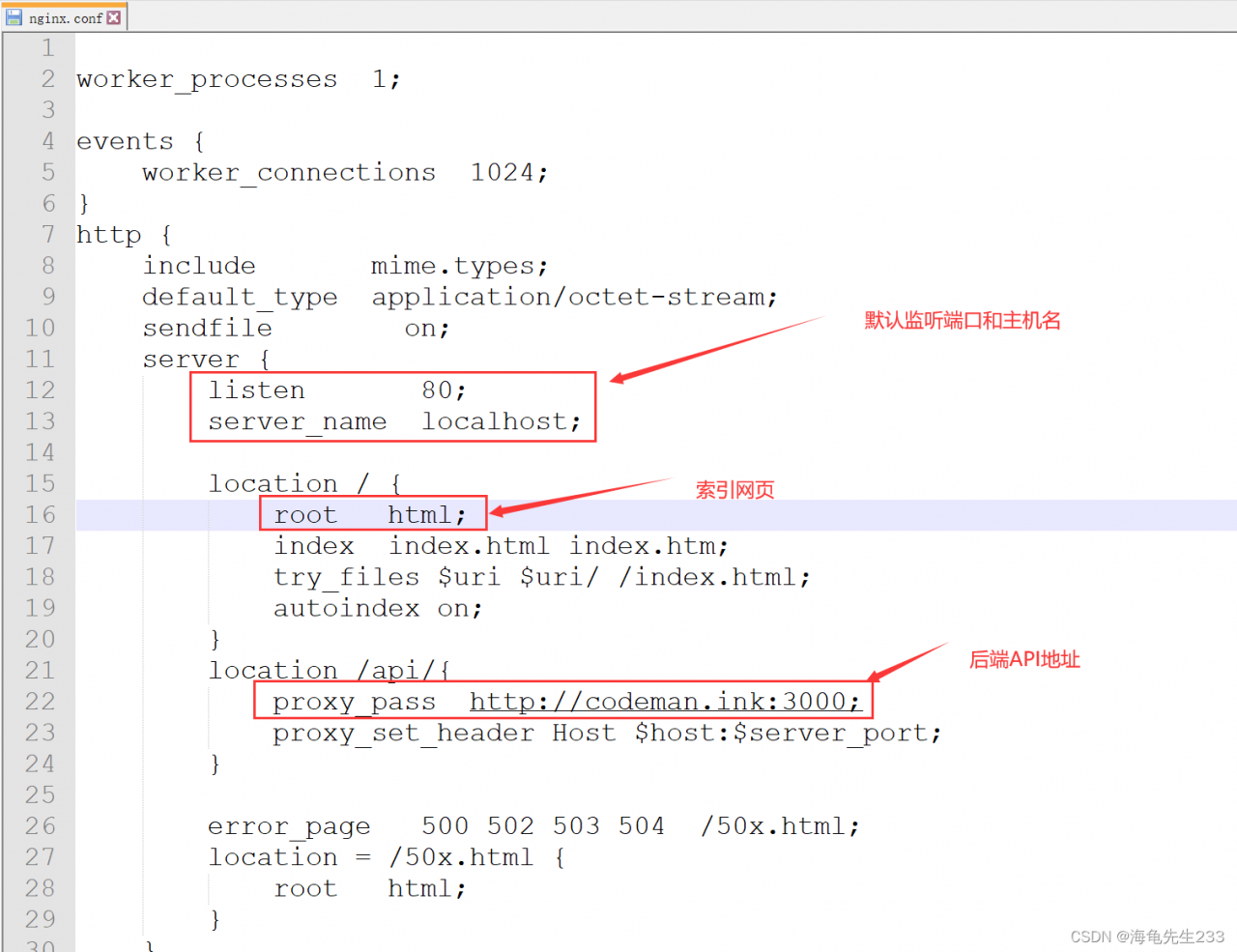Screen dimensions: 1237x952
Task: Place cursor on 'worker_processes' text
Action: 207,79
